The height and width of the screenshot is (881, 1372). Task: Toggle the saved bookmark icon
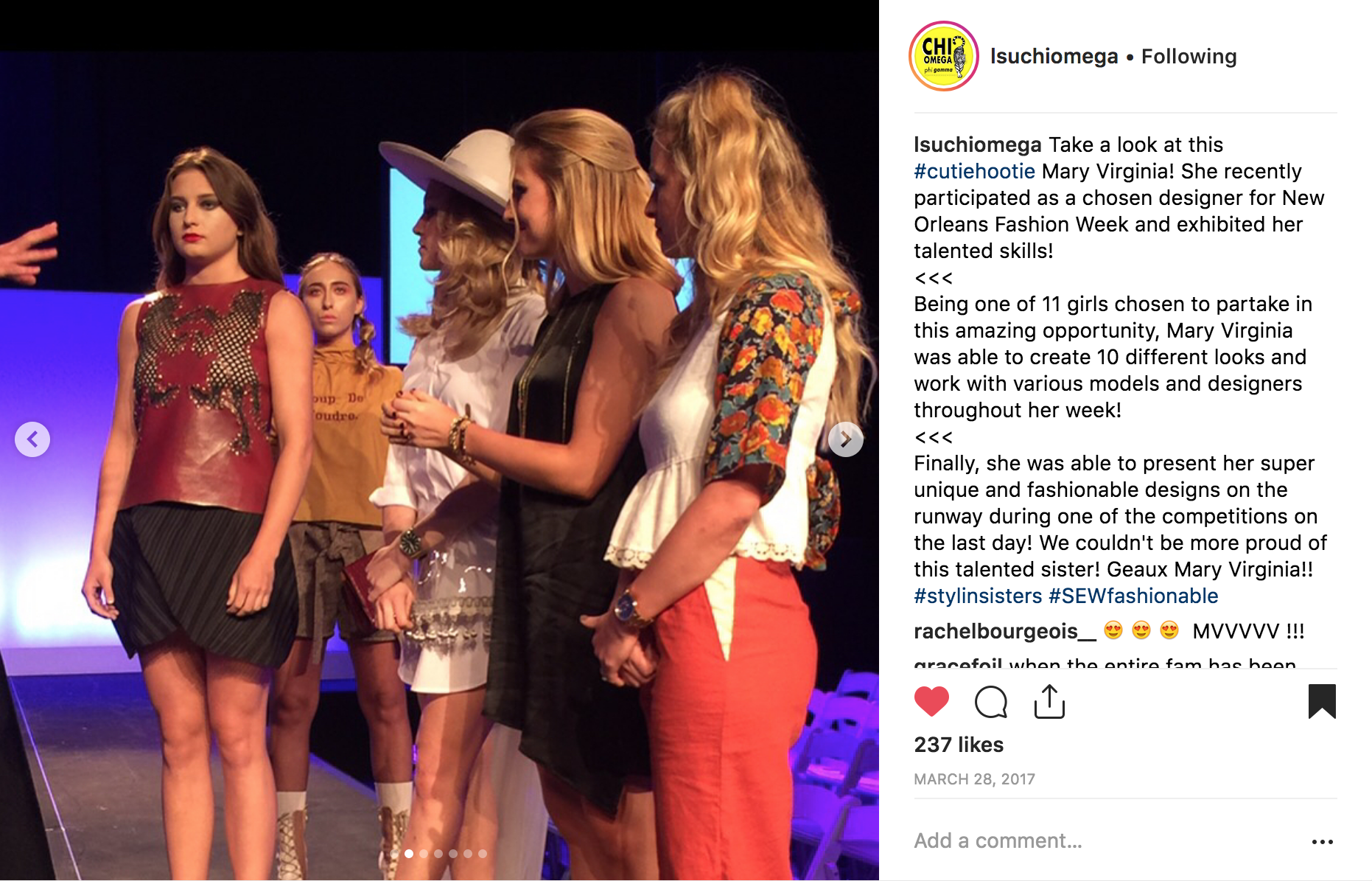click(x=1322, y=701)
